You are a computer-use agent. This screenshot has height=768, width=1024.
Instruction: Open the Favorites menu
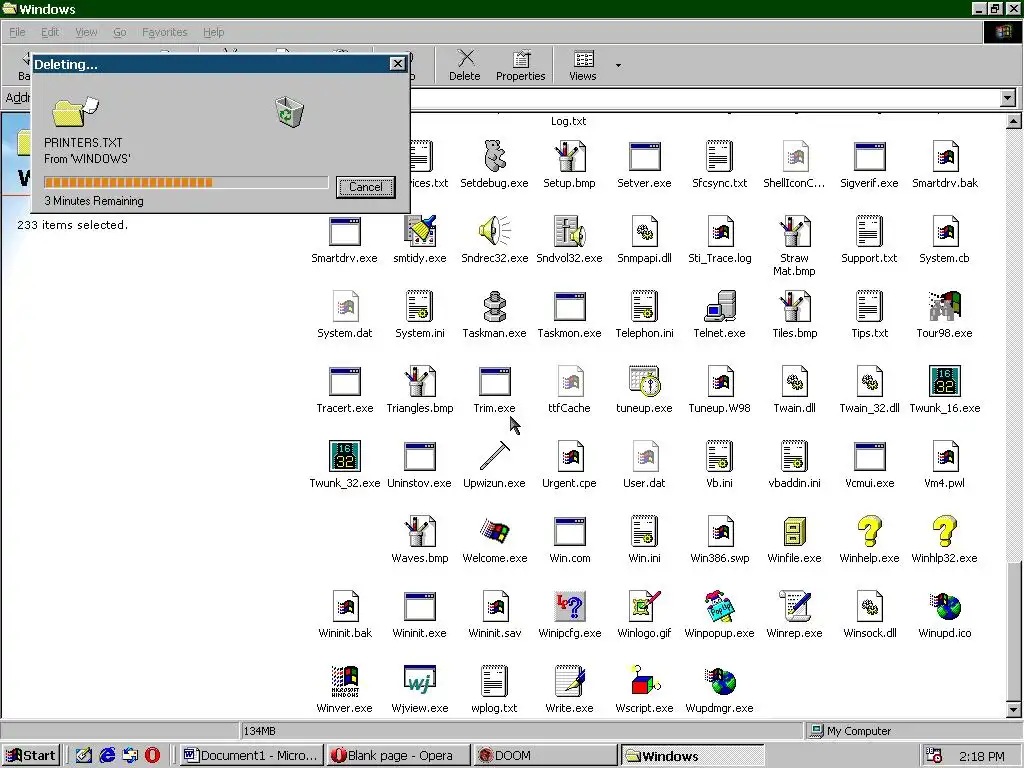pos(165,32)
